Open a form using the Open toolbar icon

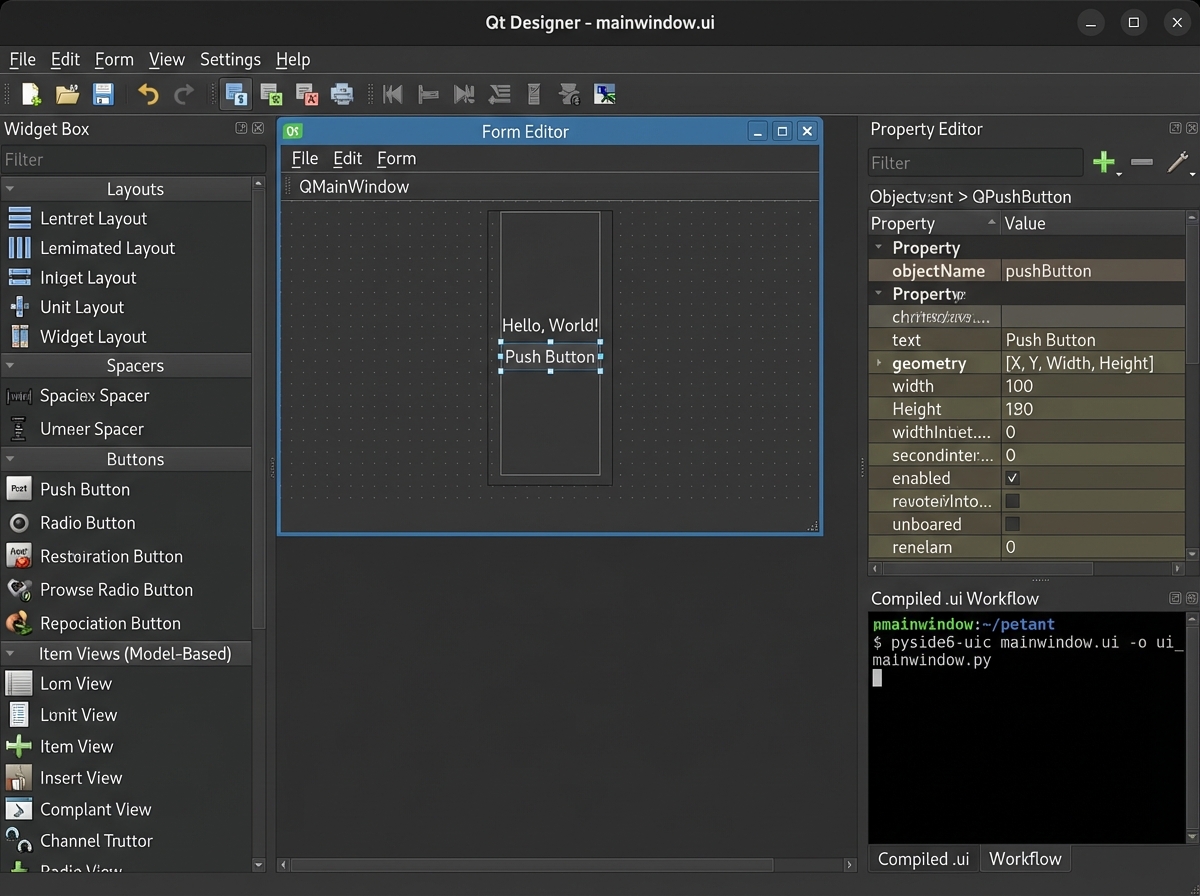tap(67, 93)
